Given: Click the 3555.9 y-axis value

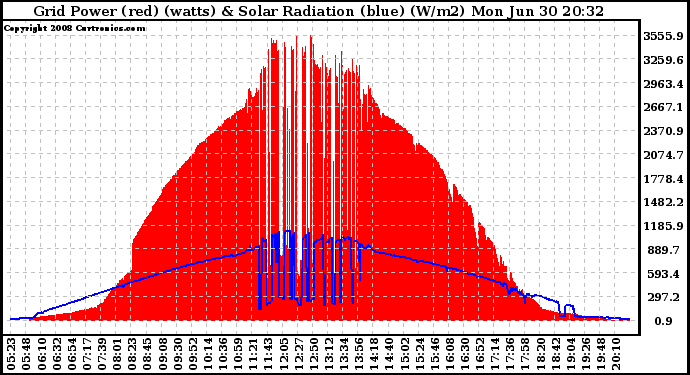Looking at the screenshot, I should coord(663,36).
